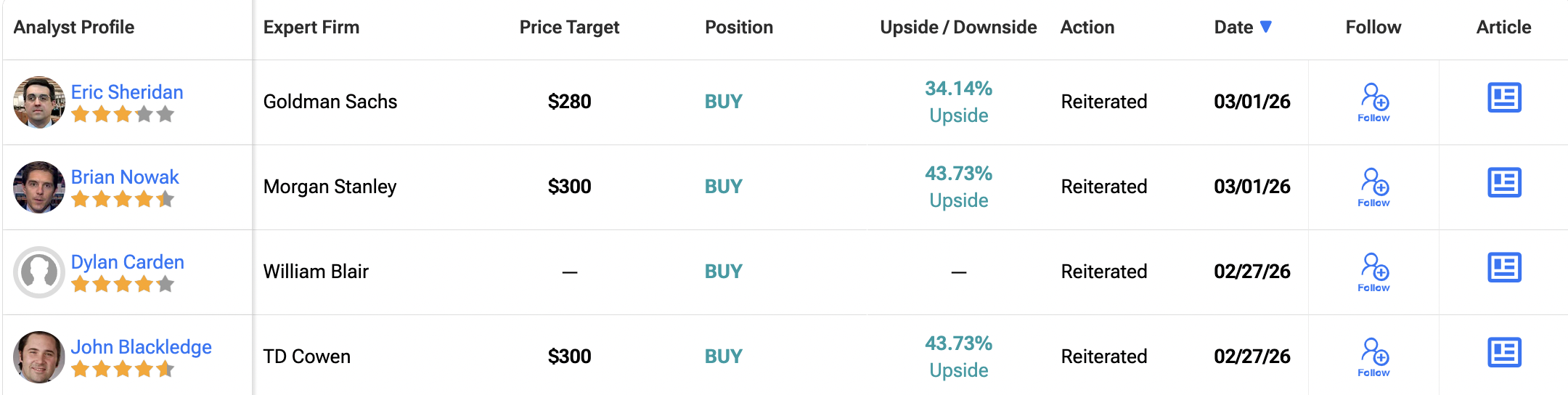
Task: Sort by Price Target column header
Action: [569, 28]
